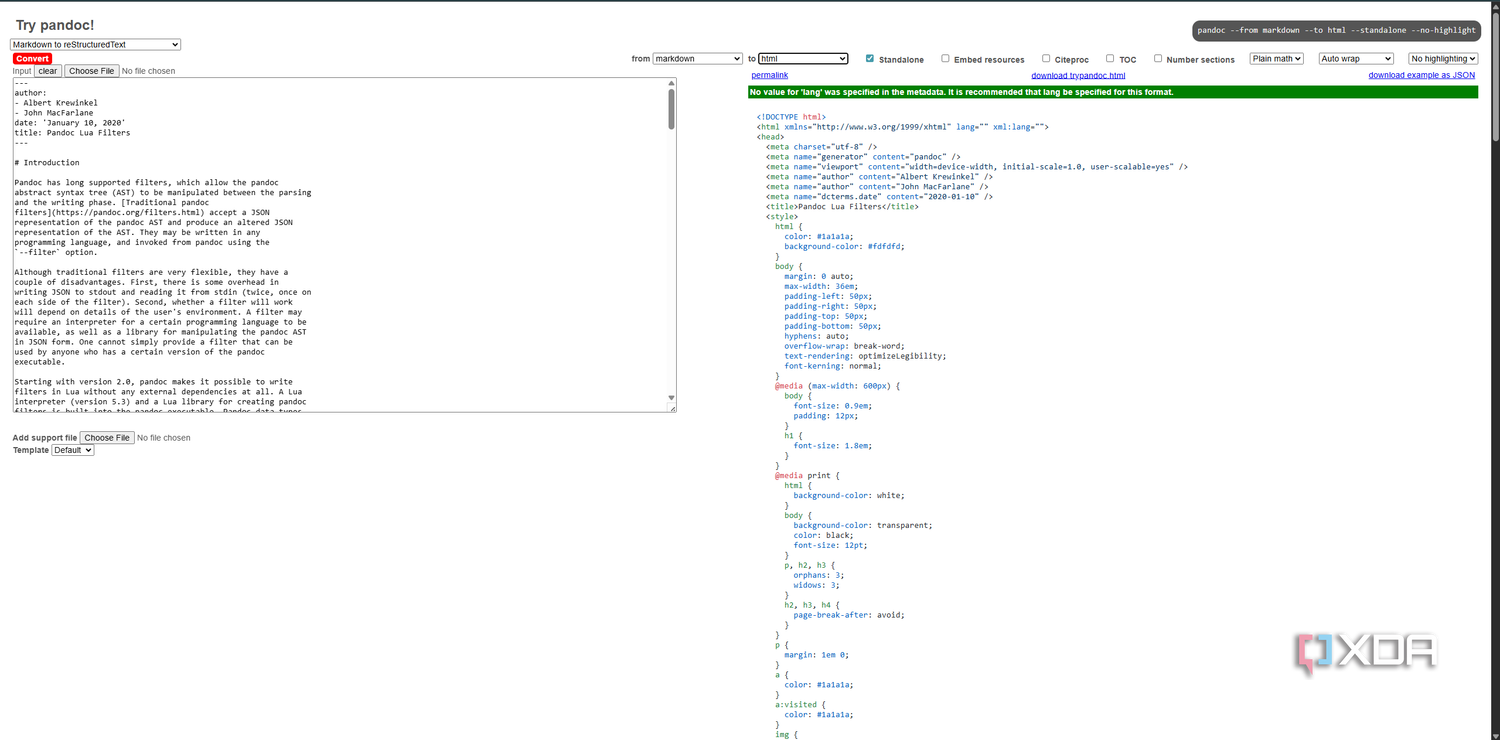The image size is (1500, 740).
Task: Expand the Auto wrap dropdown
Action: [1356, 59]
